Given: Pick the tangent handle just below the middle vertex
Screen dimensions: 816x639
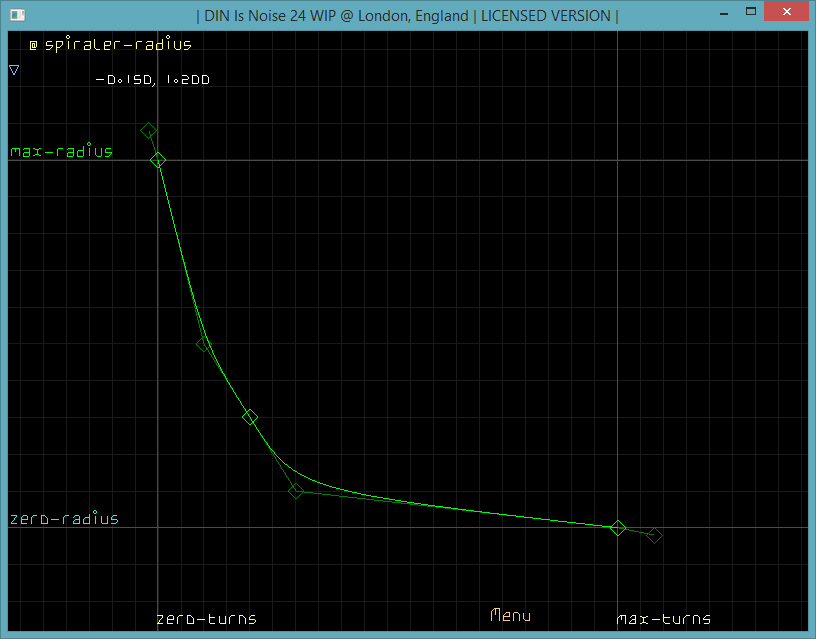Looking at the screenshot, I should pos(296,490).
